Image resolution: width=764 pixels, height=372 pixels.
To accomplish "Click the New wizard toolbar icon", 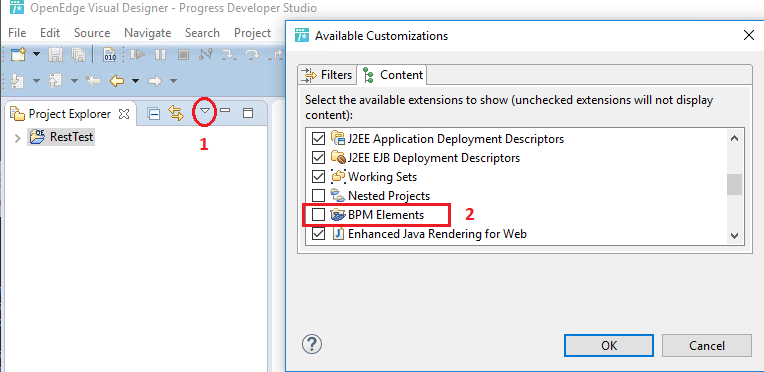I will [18, 55].
